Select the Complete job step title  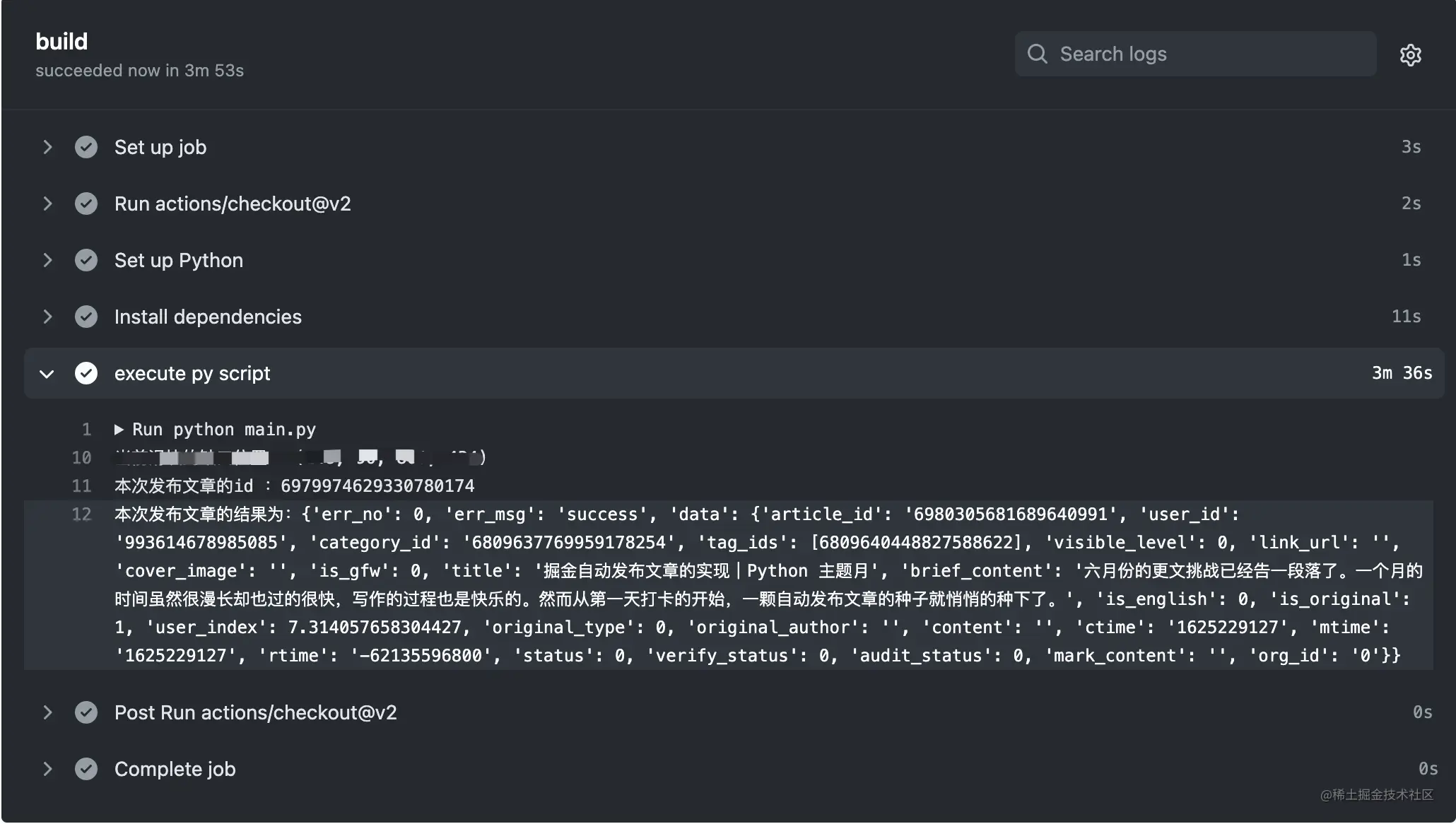coord(175,769)
